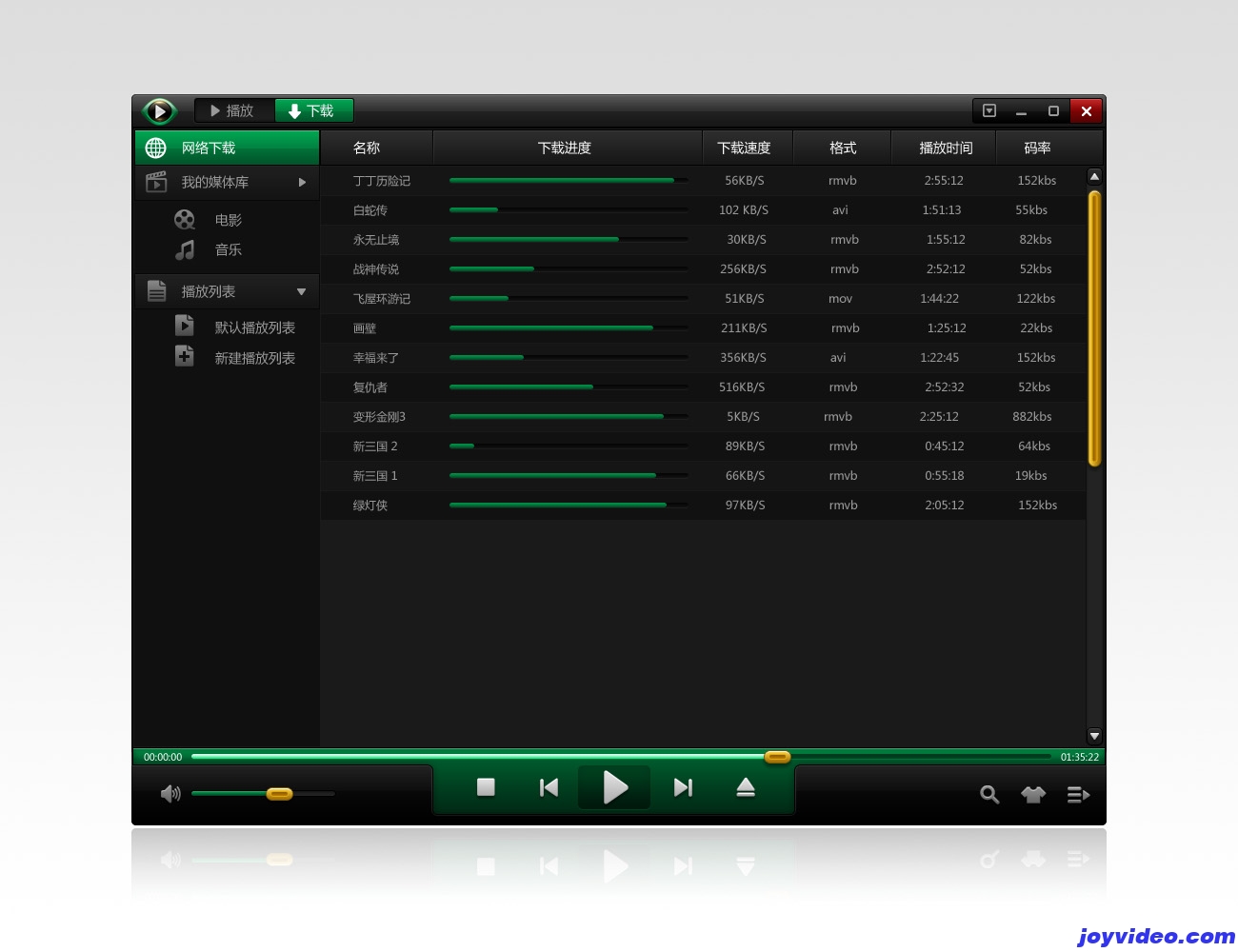Click the scrollbar up arrow
Screen dimensions: 1238x952
coord(1094,176)
